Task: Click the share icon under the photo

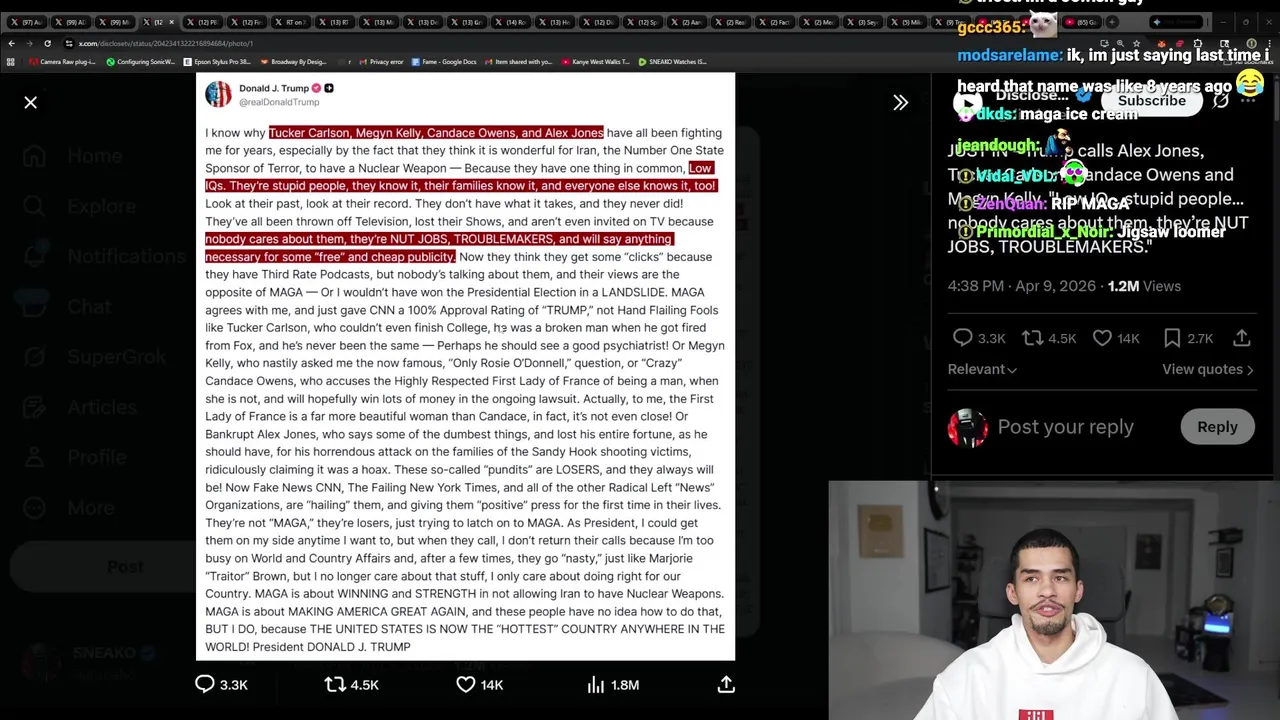Action: 726,684
